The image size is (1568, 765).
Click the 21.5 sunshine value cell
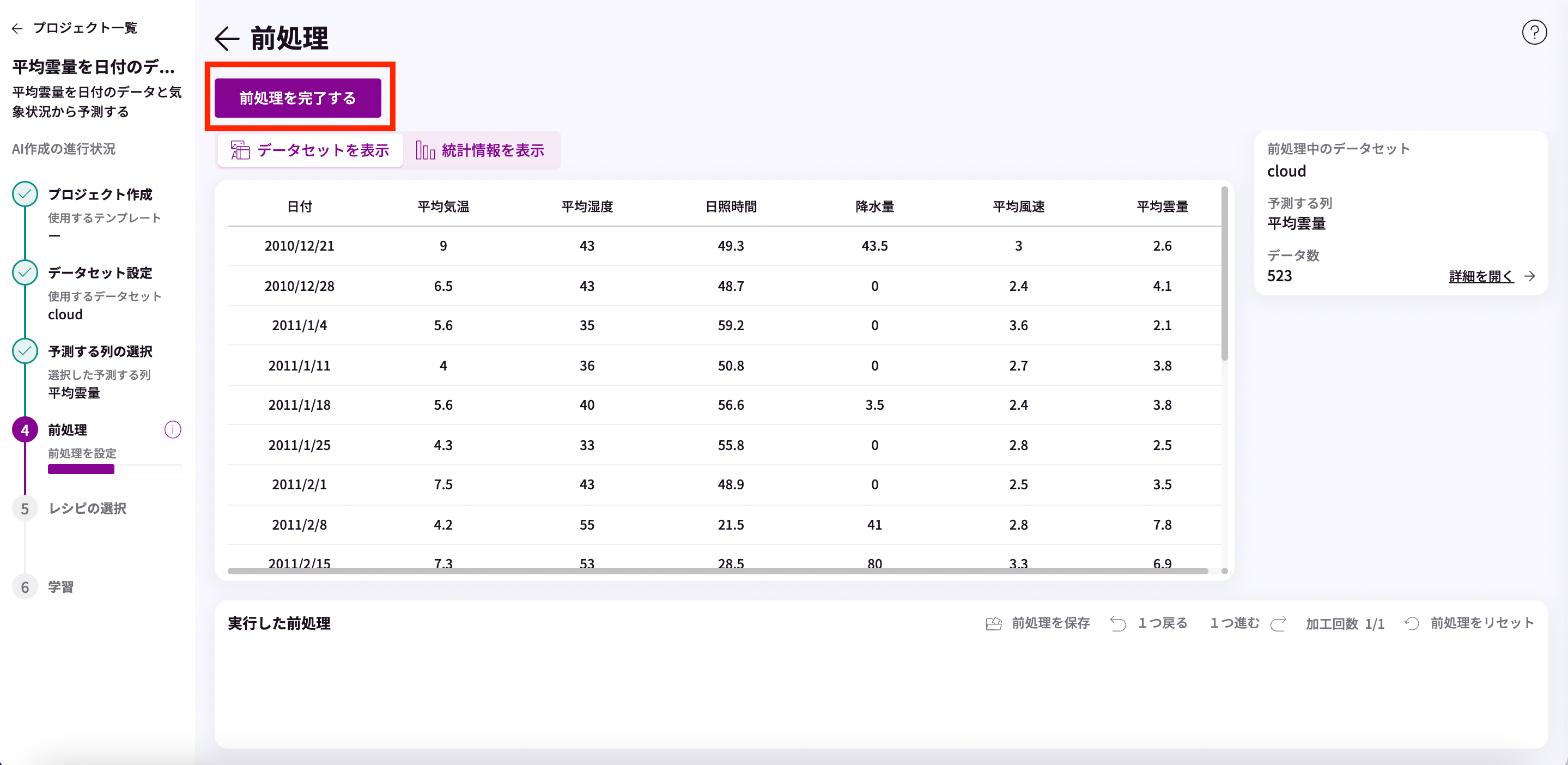coord(731,525)
